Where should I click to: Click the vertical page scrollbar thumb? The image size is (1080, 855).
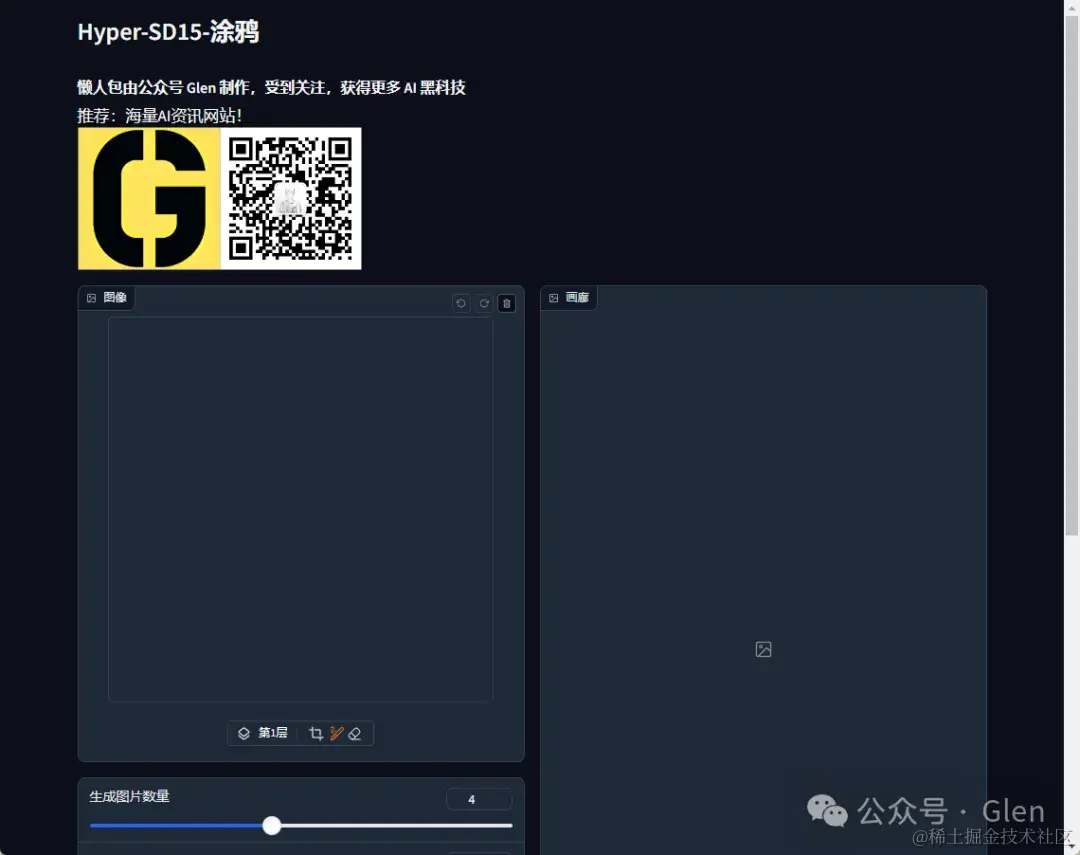[1072, 276]
